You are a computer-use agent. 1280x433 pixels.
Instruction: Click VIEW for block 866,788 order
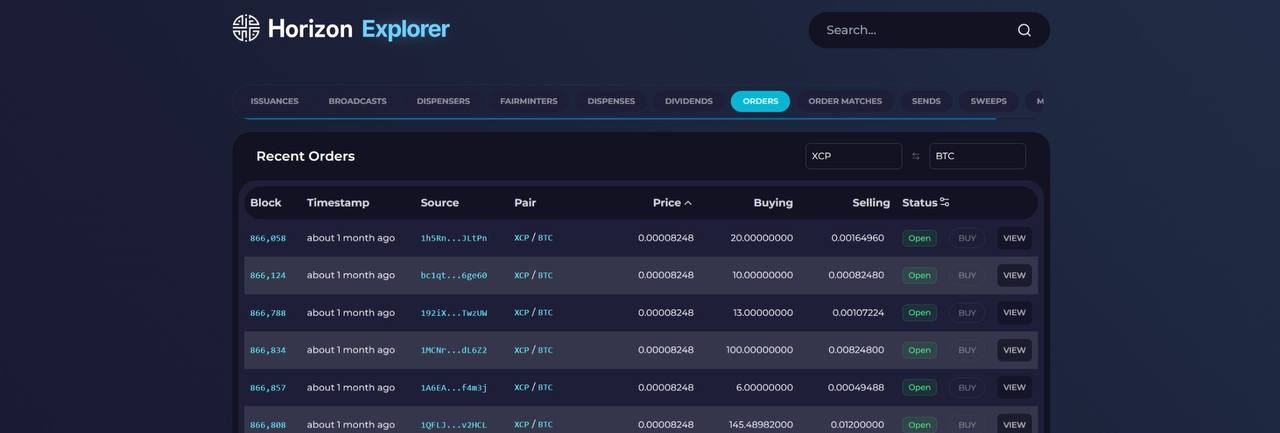pyautogui.click(x=1014, y=313)
